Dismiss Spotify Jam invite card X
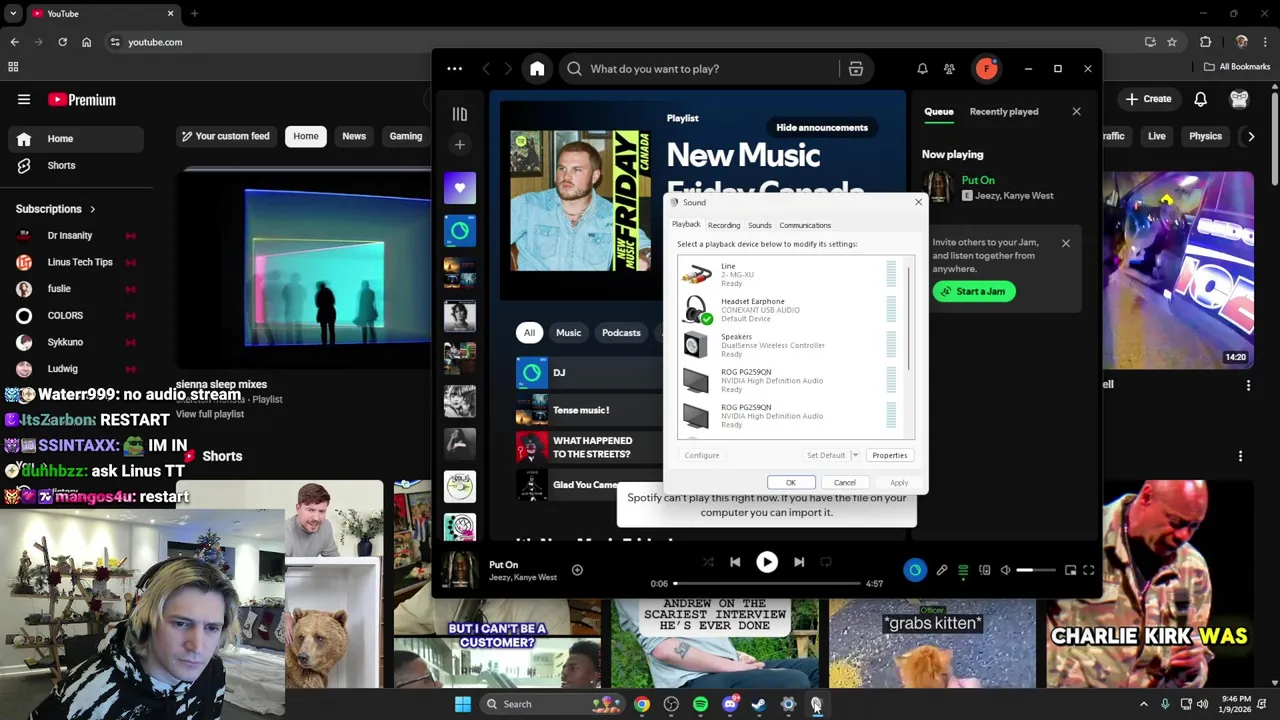This screenshot has height=720, width=1280. point(1065,243)
